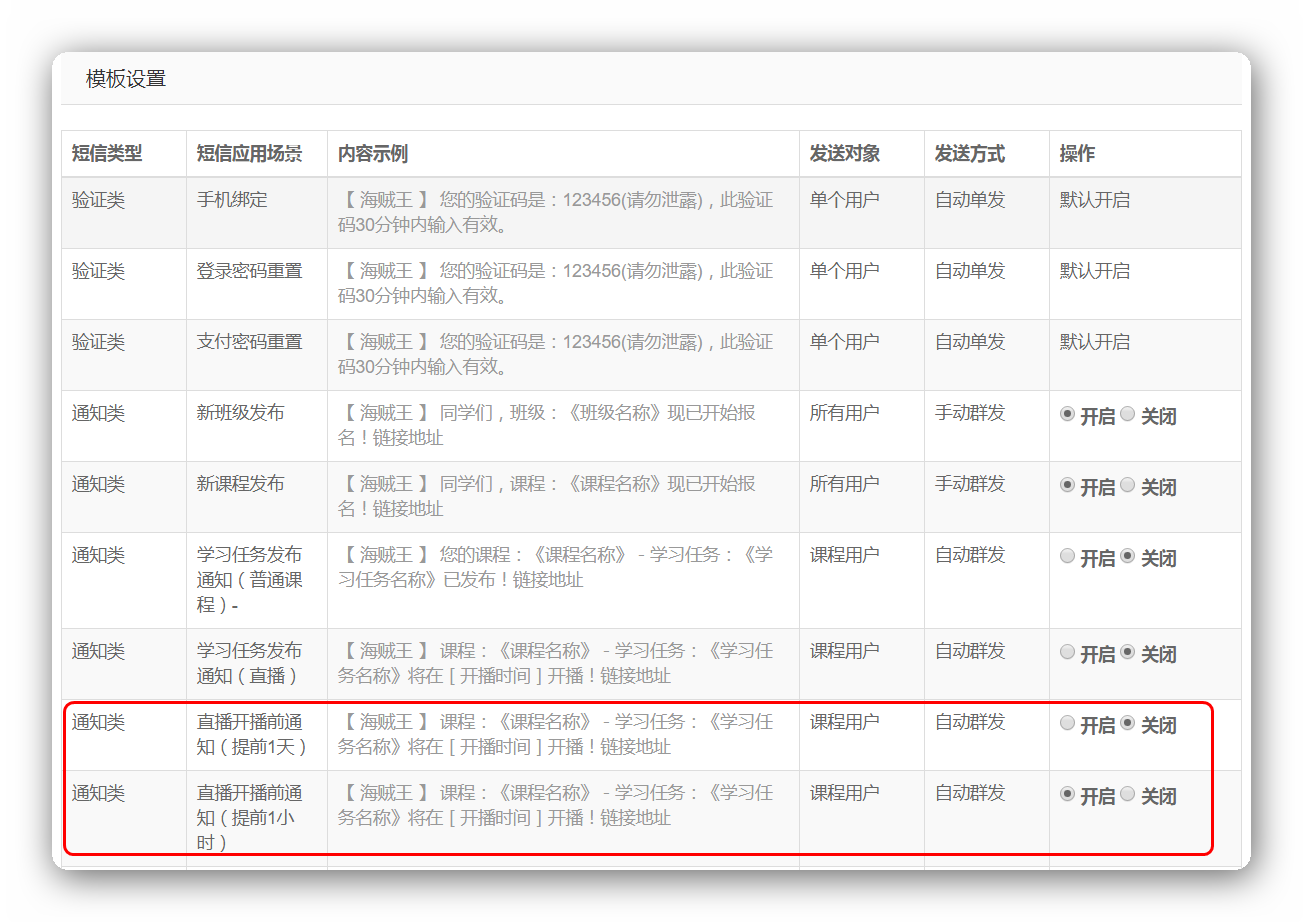Viewport: 1303px width, 922px height.
Task: Click the 支付密码重置 scenario cell
Action: [x=249, y=342]
